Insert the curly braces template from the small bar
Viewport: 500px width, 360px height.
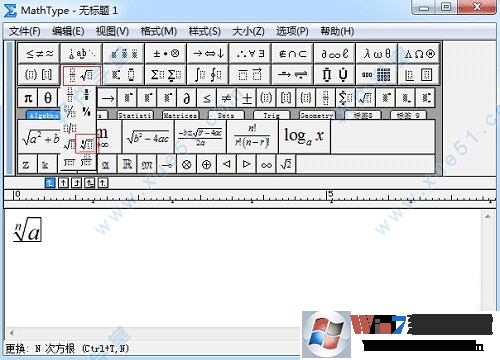click(306, 98)
